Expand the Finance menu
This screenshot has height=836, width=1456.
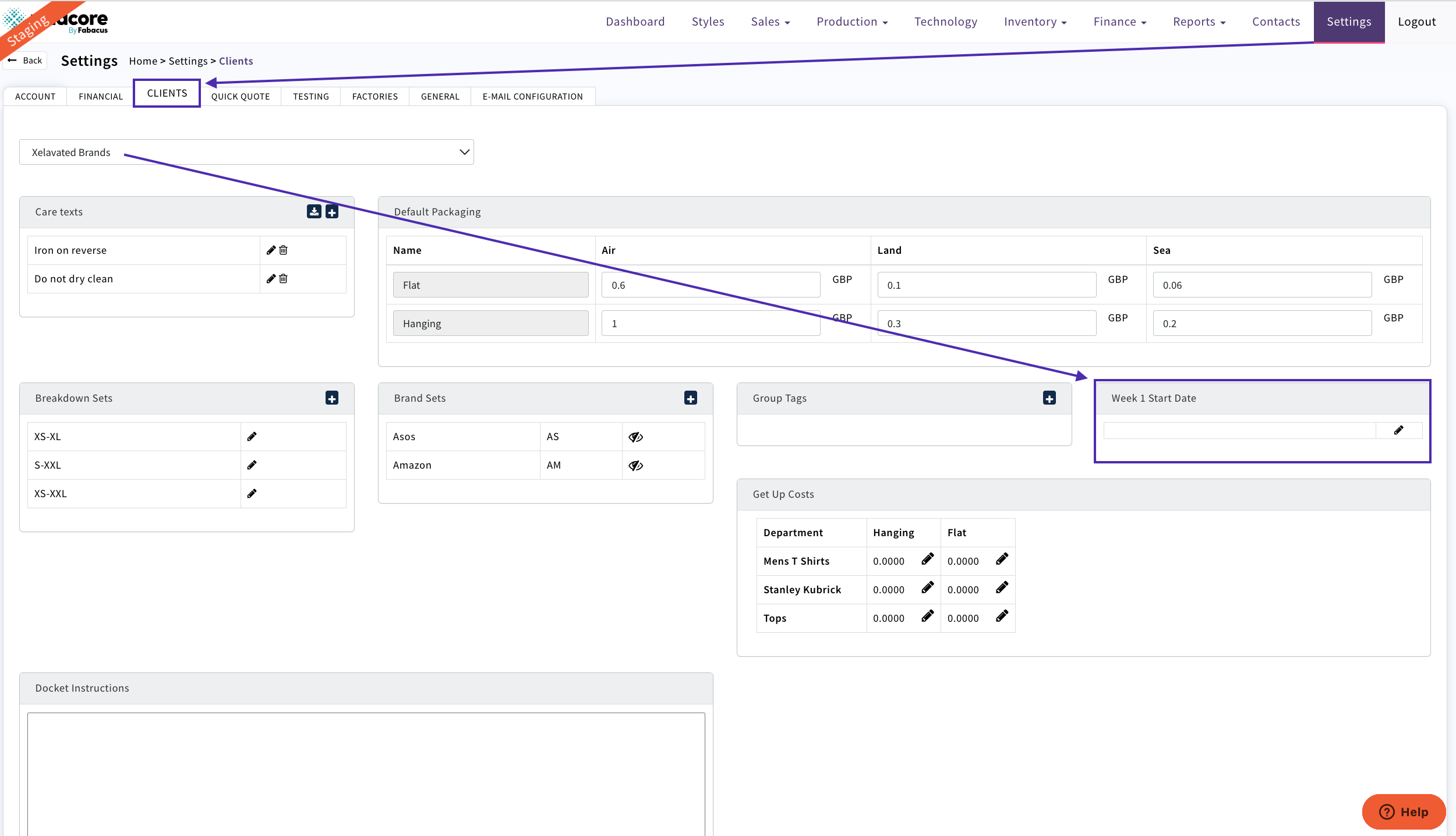1118,22
